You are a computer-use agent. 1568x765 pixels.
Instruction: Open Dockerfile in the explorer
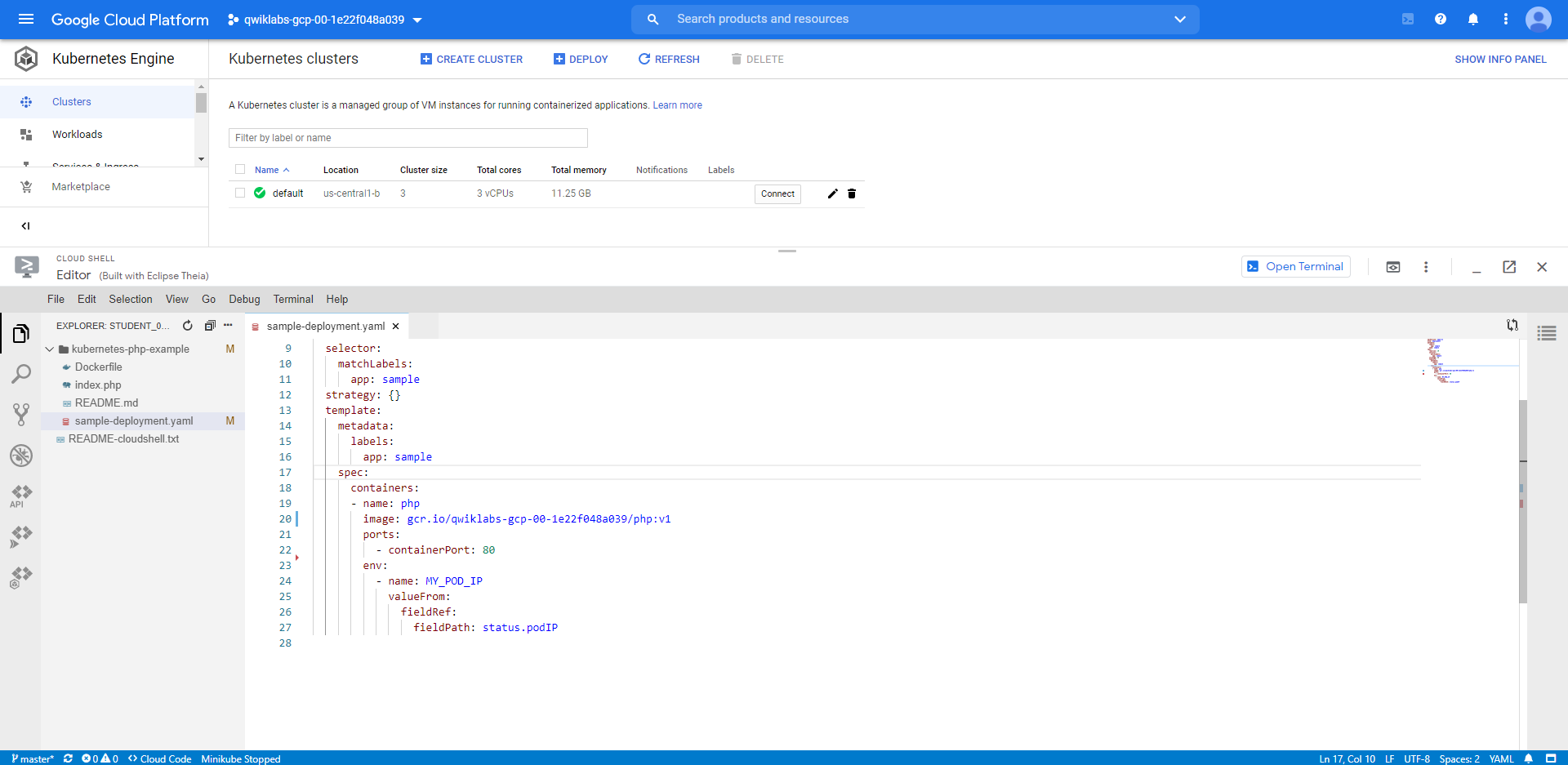point(98,367)
